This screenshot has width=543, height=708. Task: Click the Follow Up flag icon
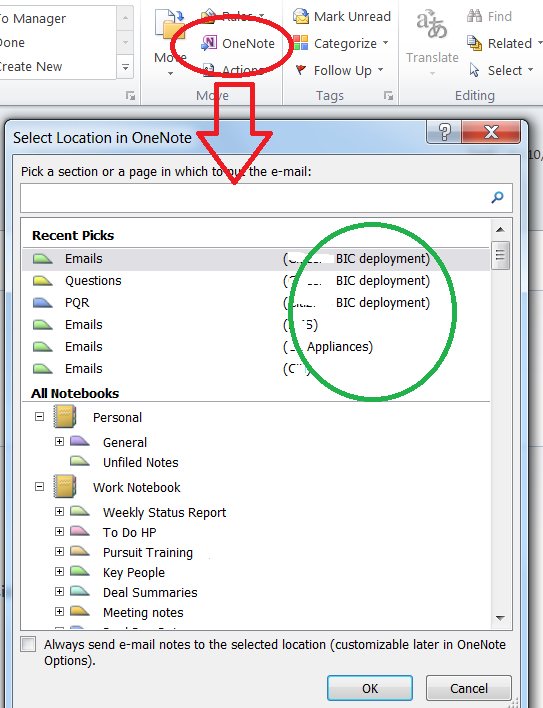tap(300, 70)
